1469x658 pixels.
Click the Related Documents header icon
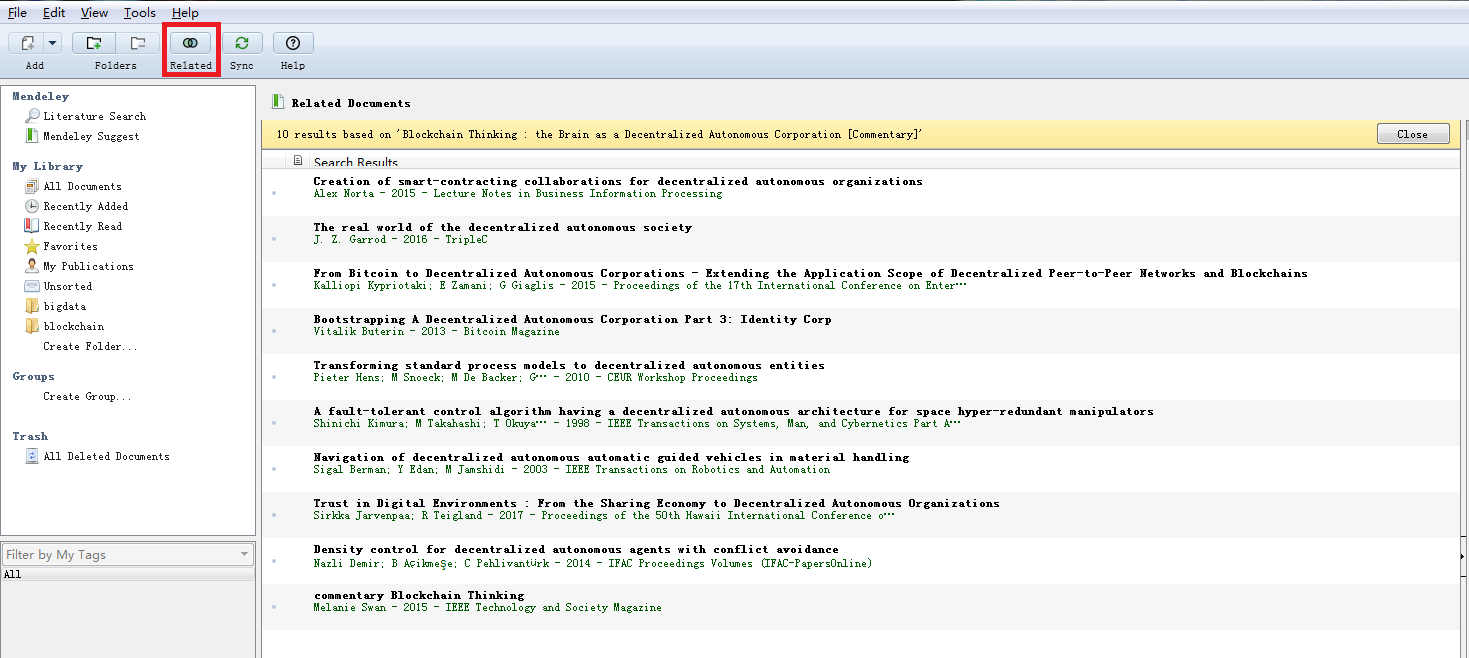point(278,102)
